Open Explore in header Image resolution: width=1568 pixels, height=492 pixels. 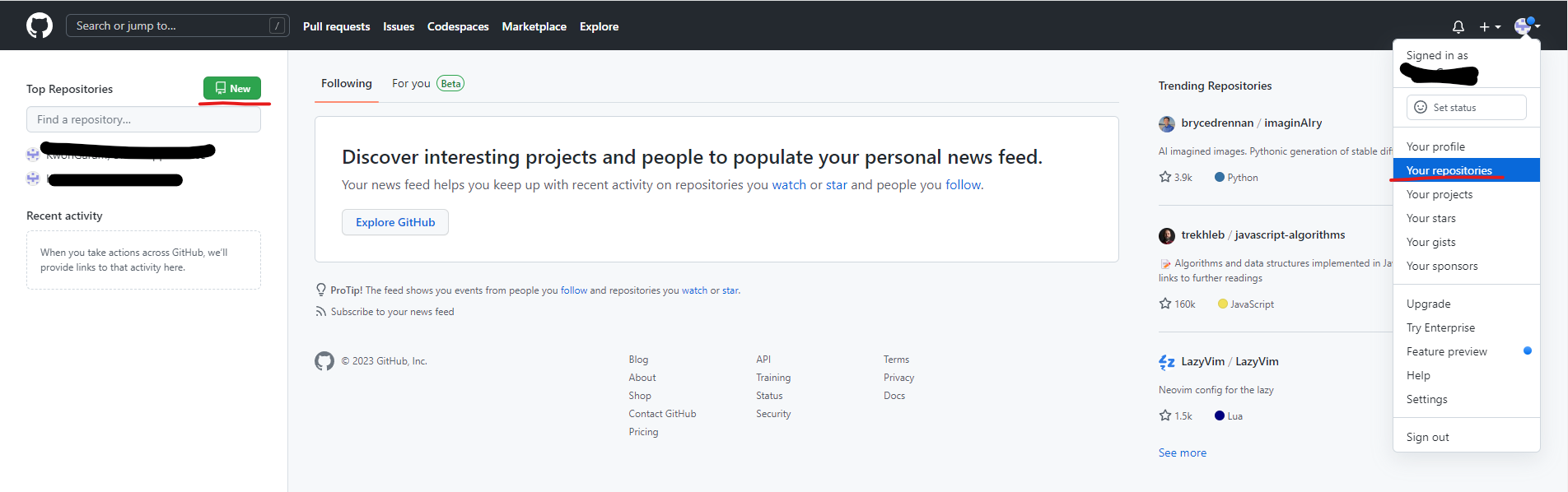(599, 26)
